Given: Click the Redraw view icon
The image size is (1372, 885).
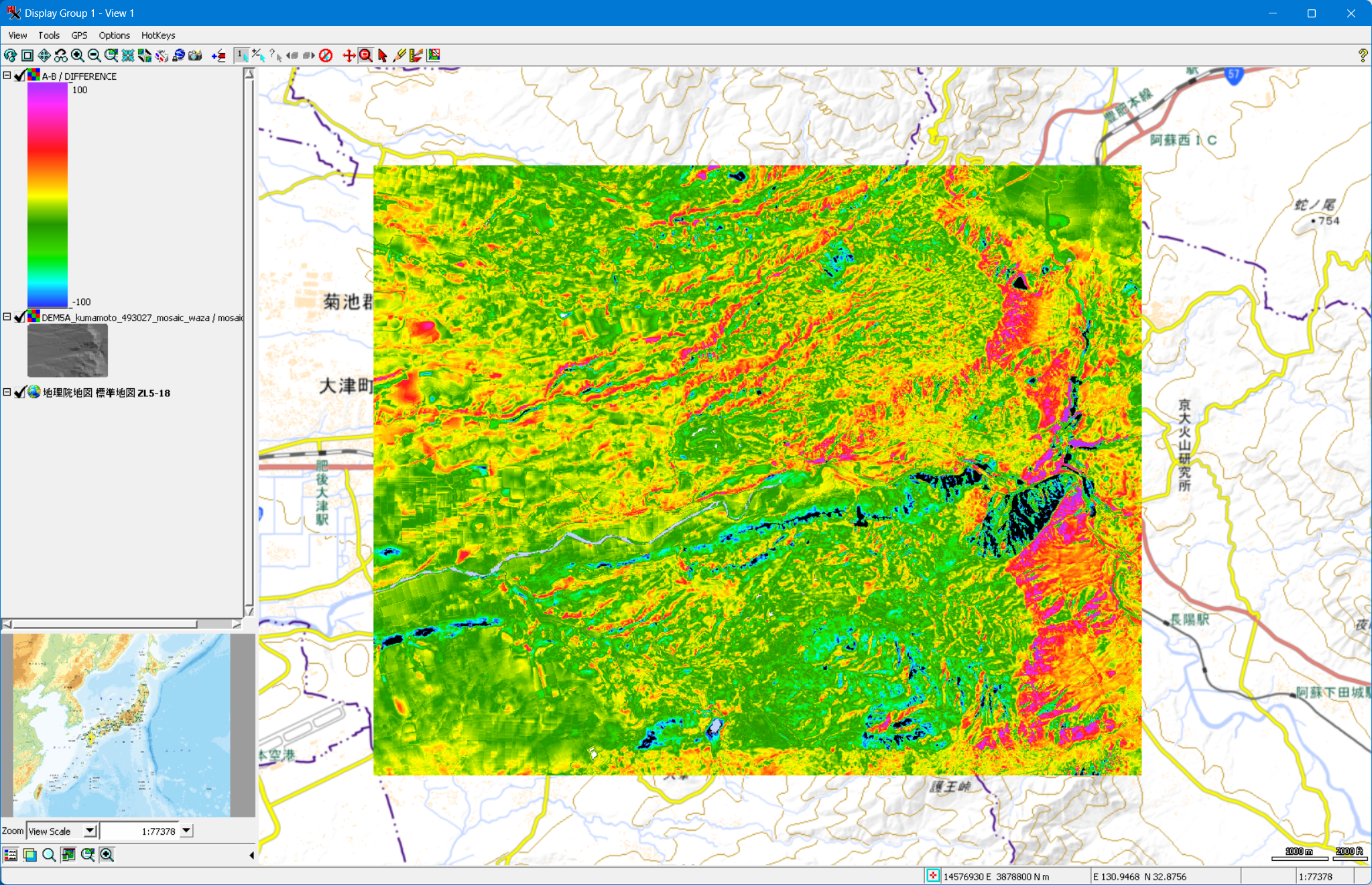Looking at the screenshot, I should coord(10,56).
